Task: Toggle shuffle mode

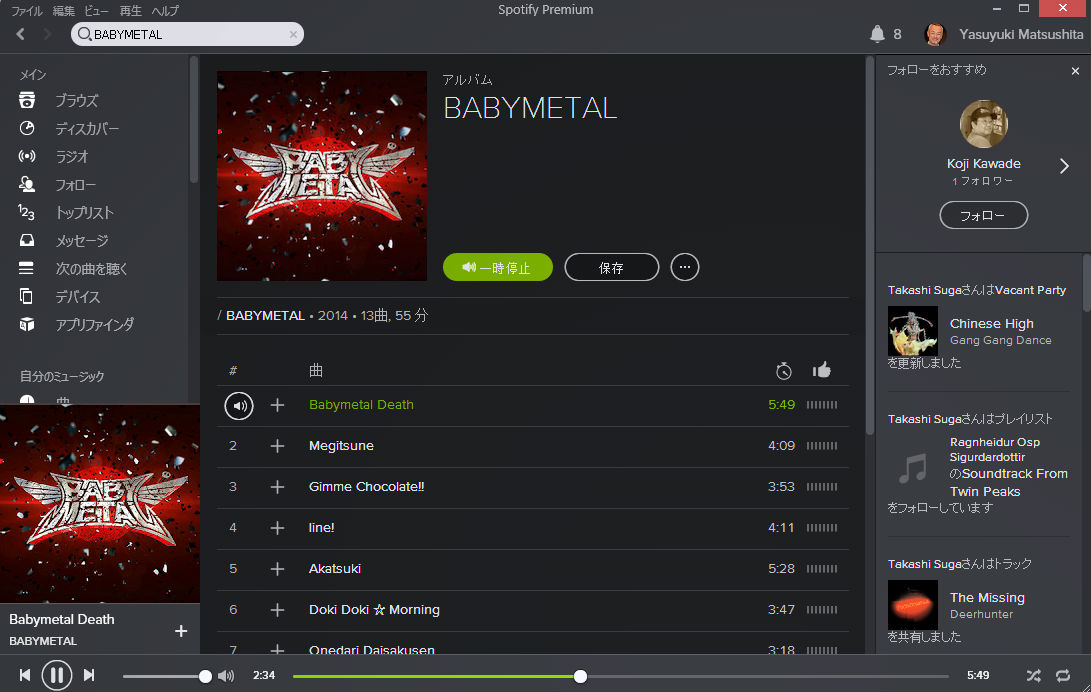Action: coord(1034,675)
